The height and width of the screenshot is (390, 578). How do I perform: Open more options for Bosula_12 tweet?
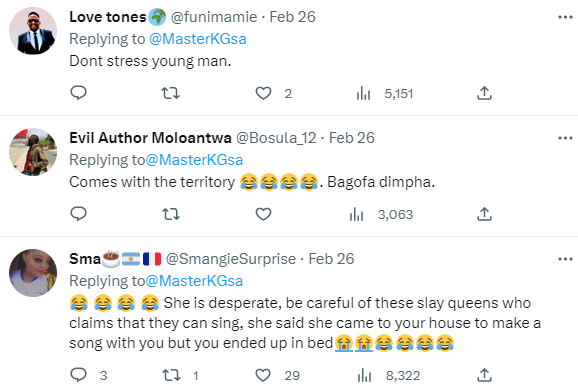[565, 138]
